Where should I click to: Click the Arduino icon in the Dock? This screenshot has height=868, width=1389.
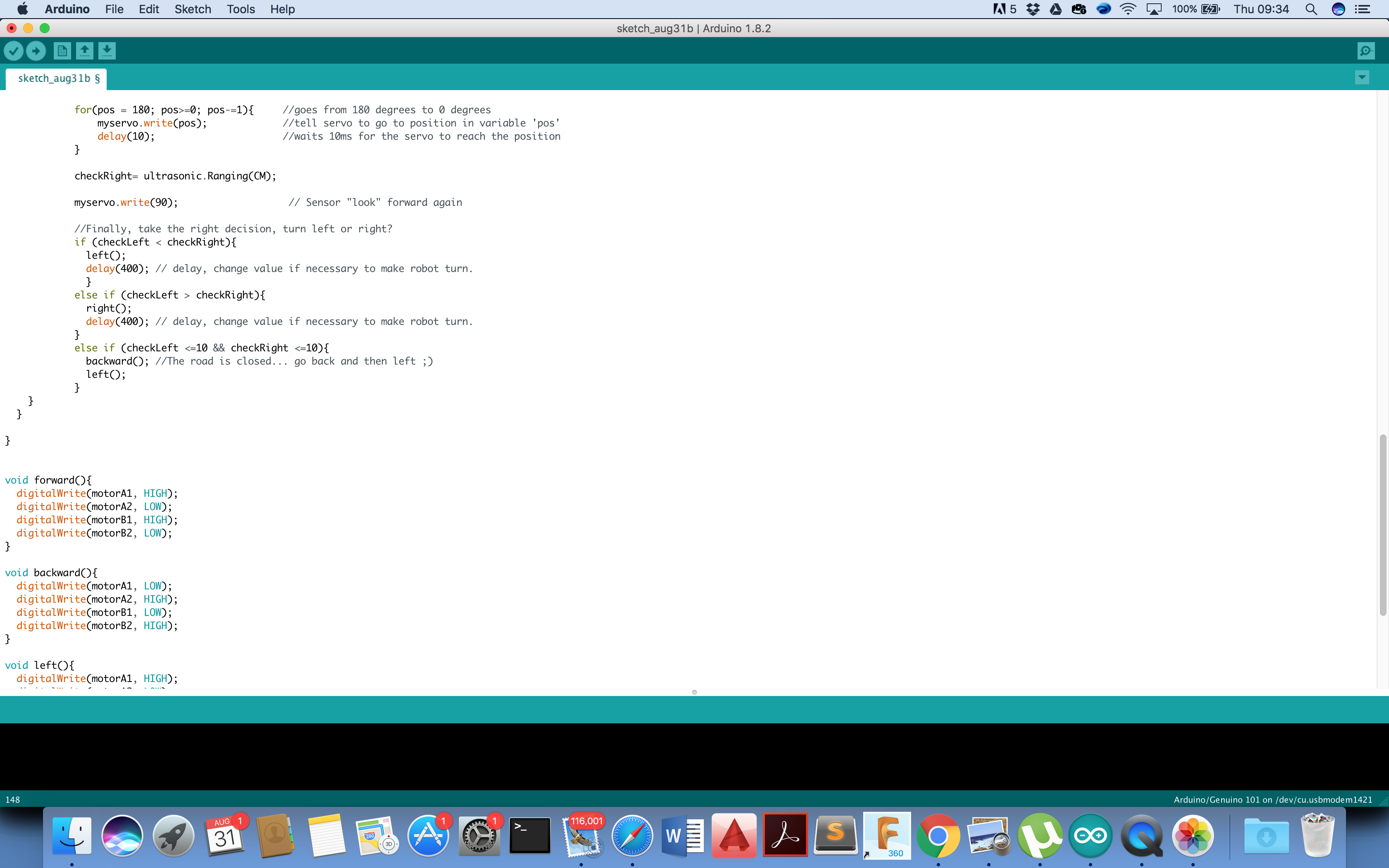tap(1091, 835)
